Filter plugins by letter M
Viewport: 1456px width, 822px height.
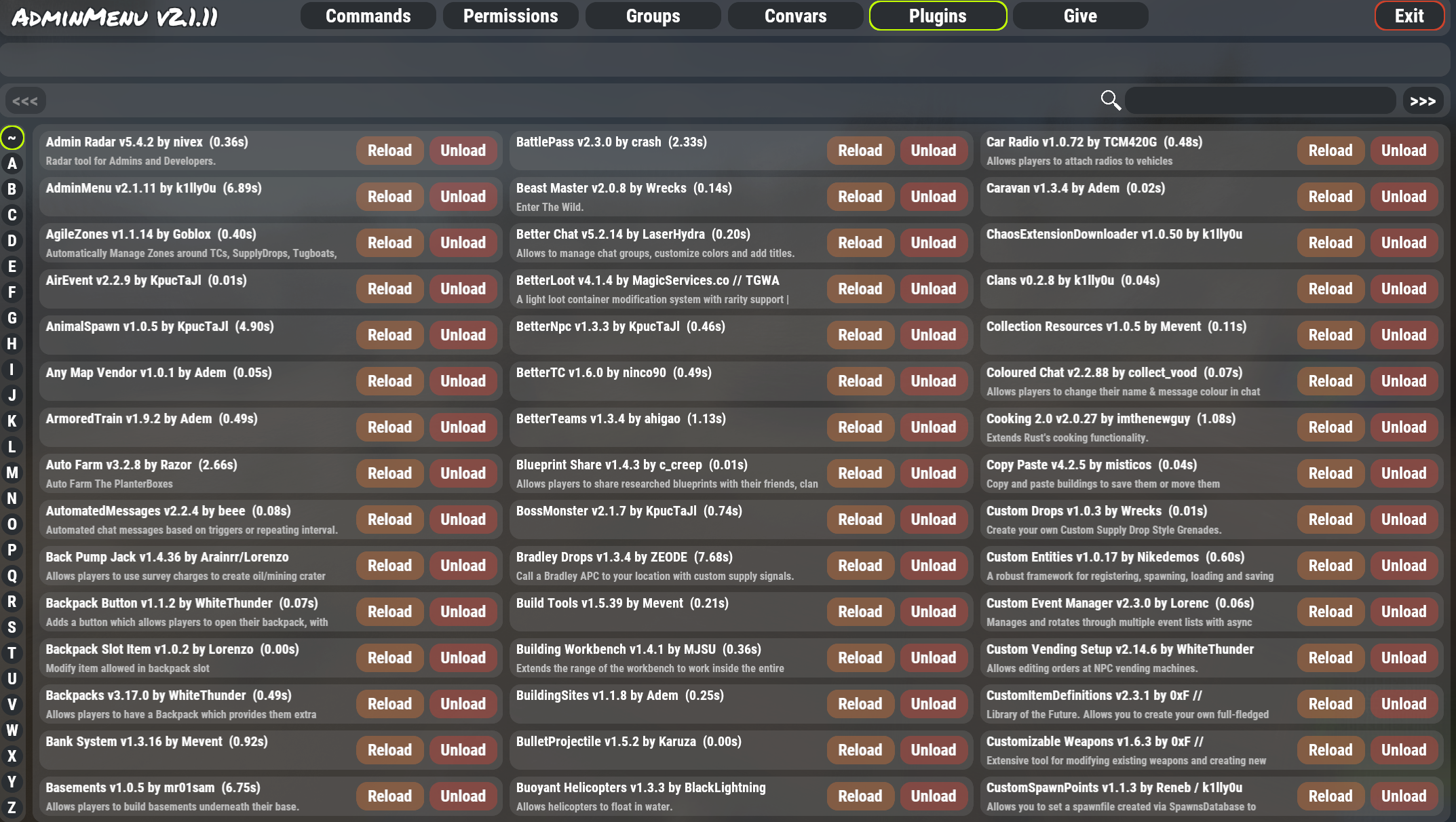[x=12, y=473]
